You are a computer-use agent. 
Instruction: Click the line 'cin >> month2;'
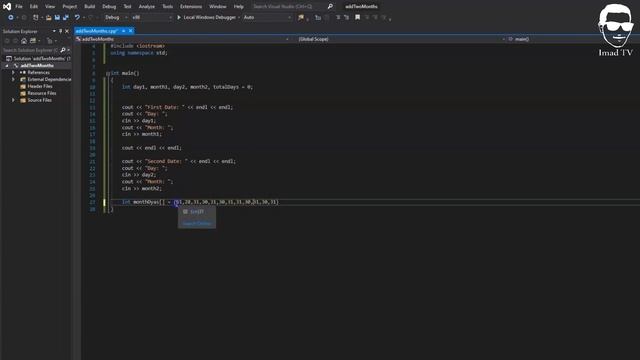tap(142, 189)
